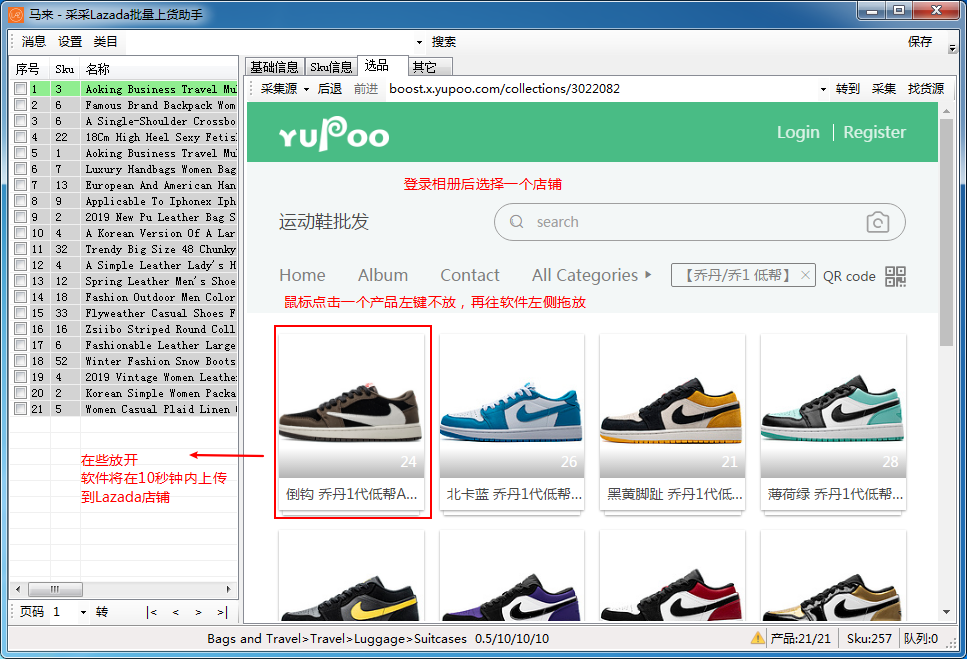Tick checkbox for row 1 Aoking Business Travel
The height and width of the screenshot is (659, 967).
coord(20,89)
